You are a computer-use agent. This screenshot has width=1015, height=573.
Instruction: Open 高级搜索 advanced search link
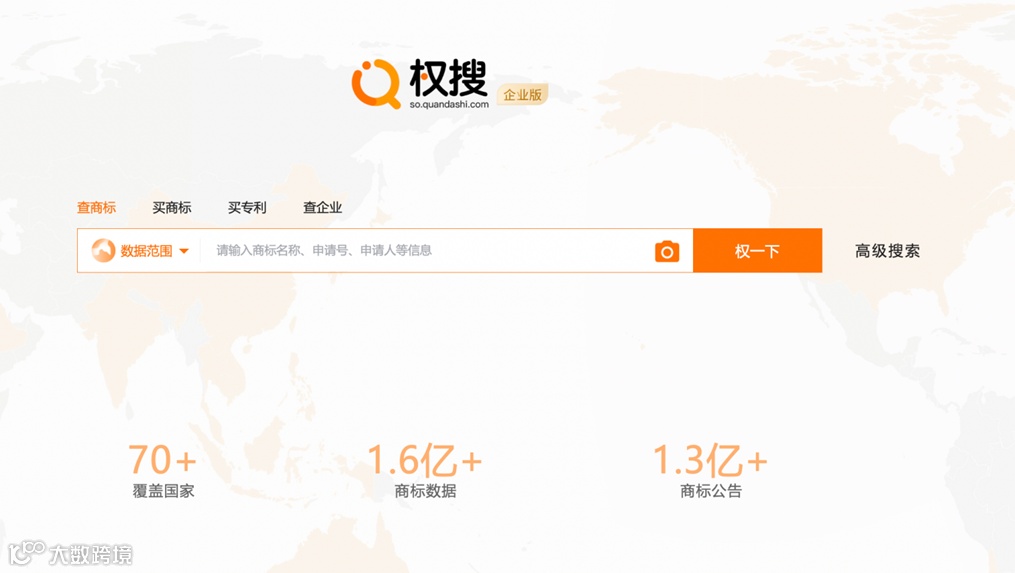pos(887,251)
